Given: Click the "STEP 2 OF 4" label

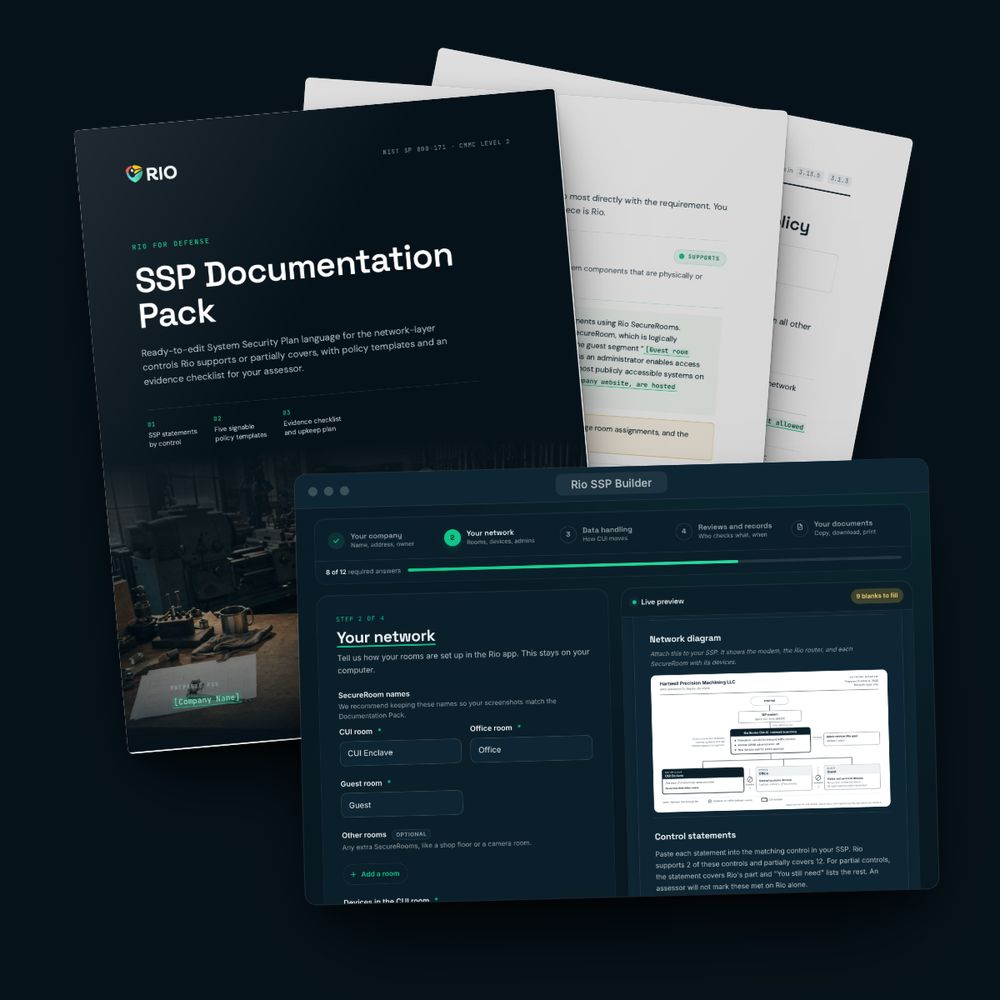Looking at the screenshot, I should click(360, 619).
